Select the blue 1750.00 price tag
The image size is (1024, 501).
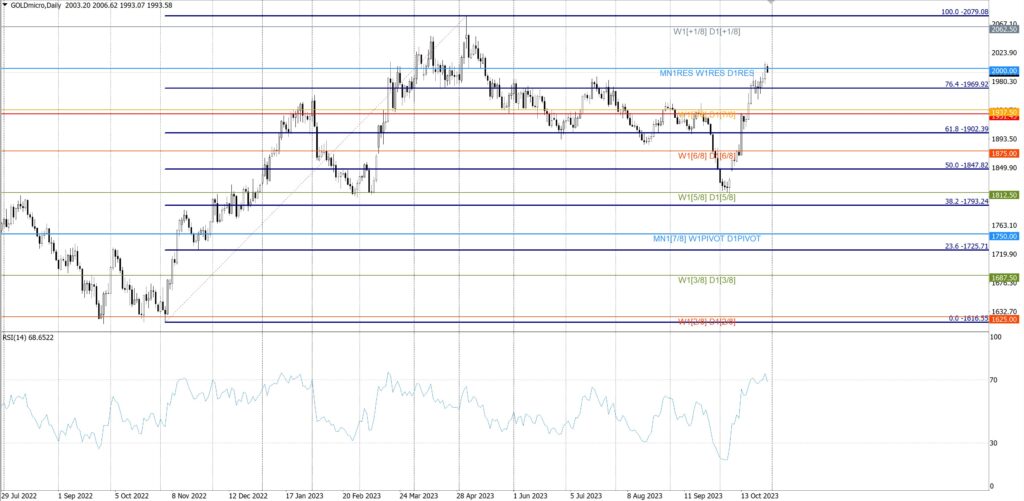[x=1003, y=236]
